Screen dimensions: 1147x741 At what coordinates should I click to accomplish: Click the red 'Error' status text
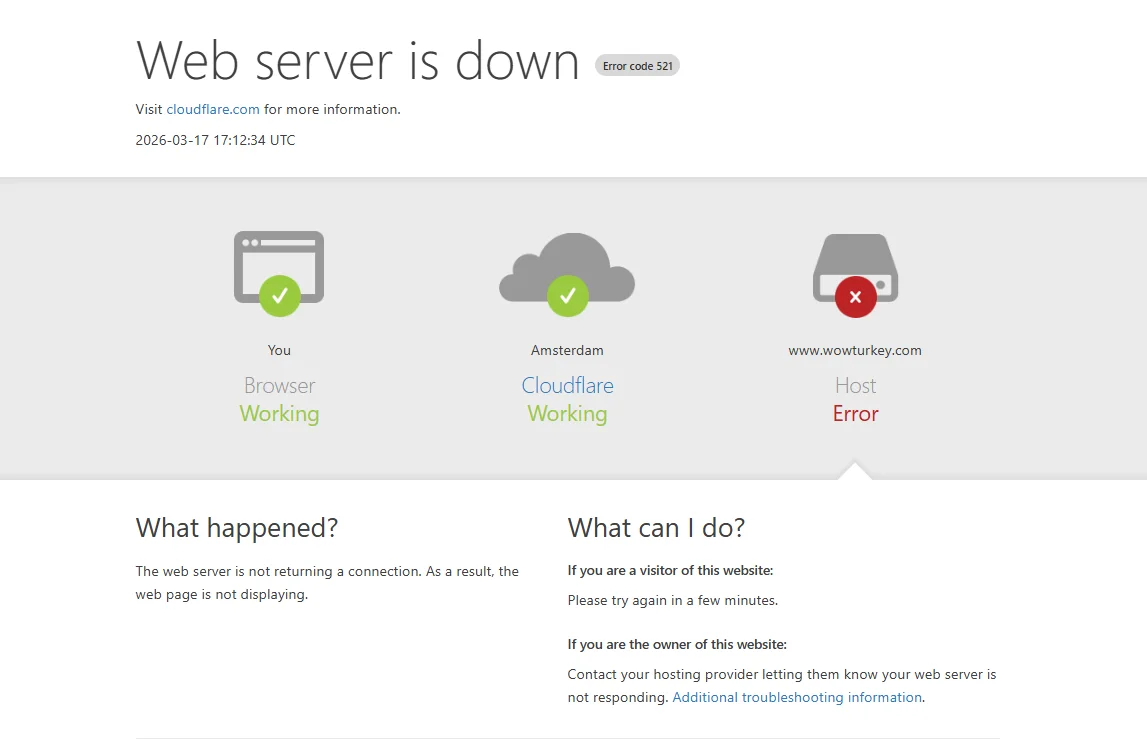(855, 414)
